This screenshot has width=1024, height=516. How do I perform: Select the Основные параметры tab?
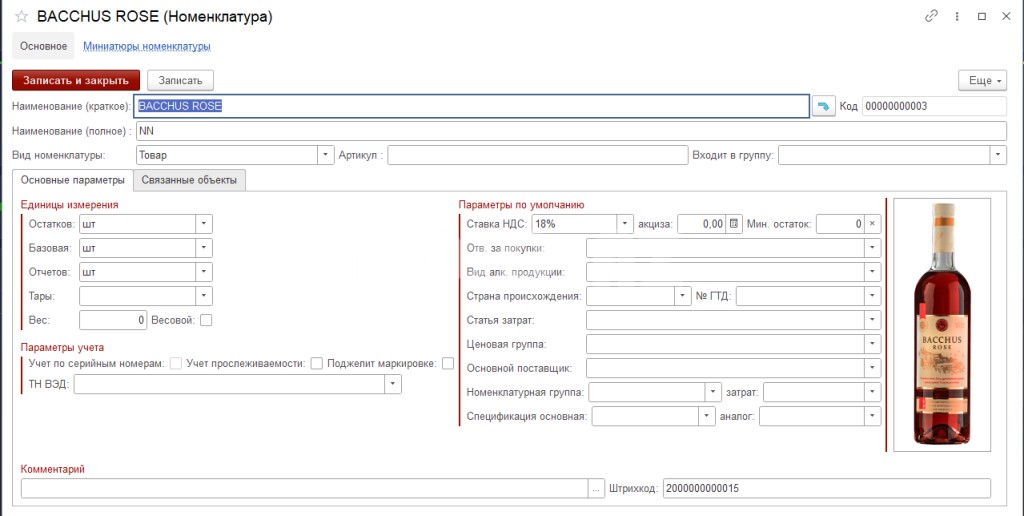click(x=72, y=180)
